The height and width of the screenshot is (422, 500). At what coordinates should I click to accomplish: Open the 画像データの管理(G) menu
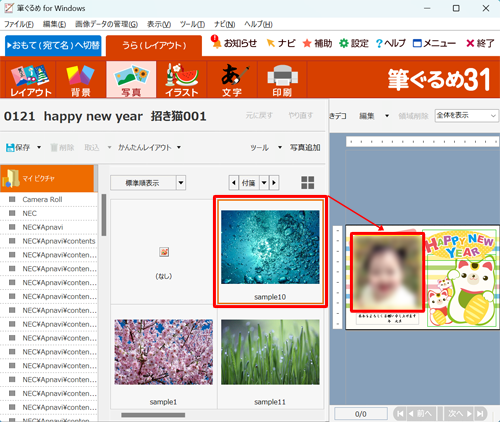(106, 24)
